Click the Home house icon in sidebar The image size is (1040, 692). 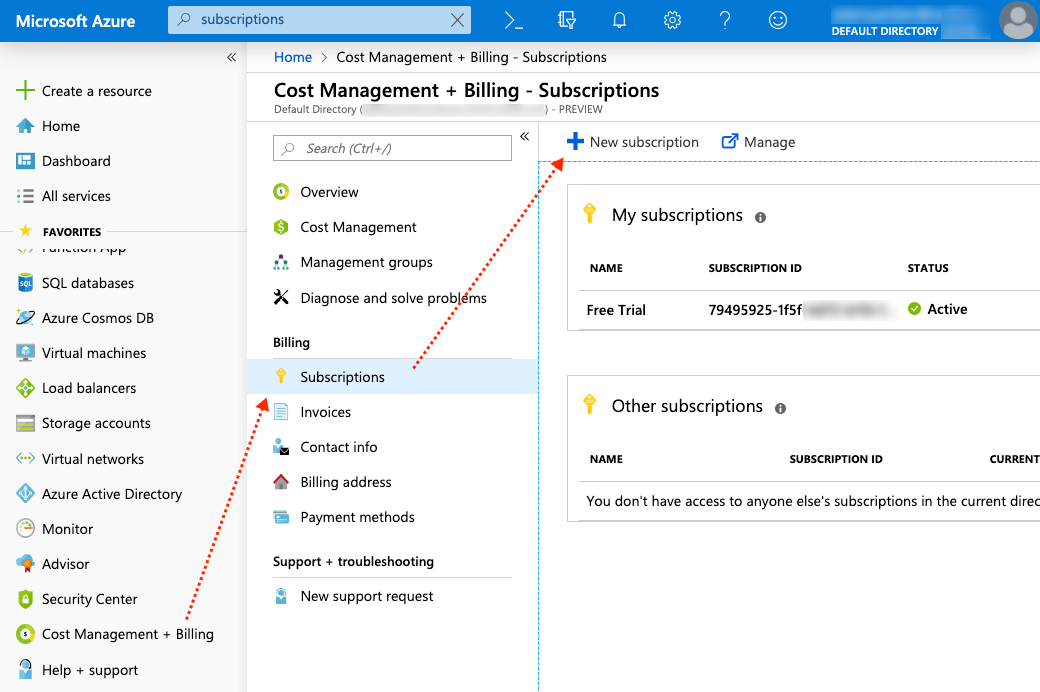(x=25, y=126)
